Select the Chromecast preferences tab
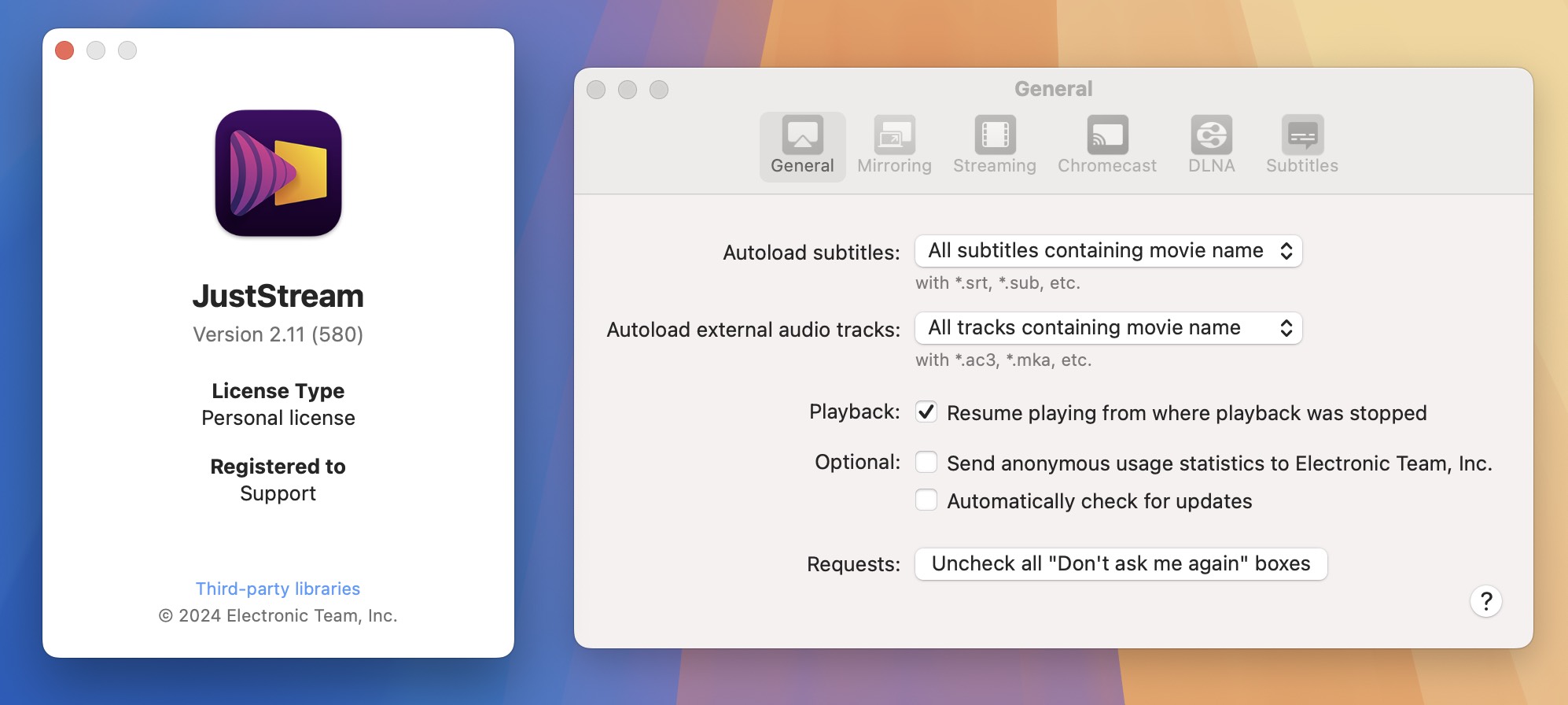 click(x=1107, y=146)
